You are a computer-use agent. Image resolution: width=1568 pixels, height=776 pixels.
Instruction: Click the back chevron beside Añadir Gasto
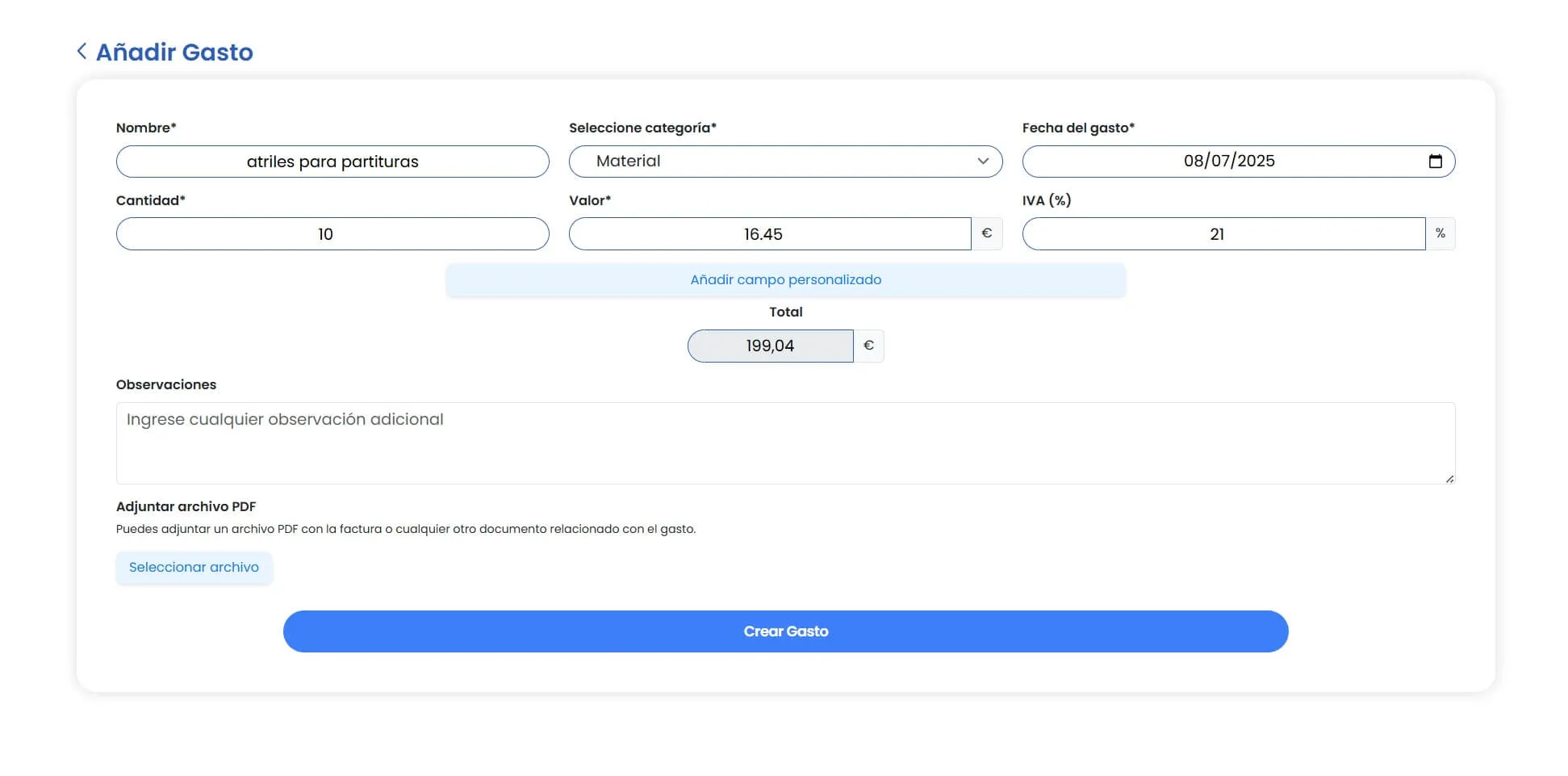pos(82,50)
